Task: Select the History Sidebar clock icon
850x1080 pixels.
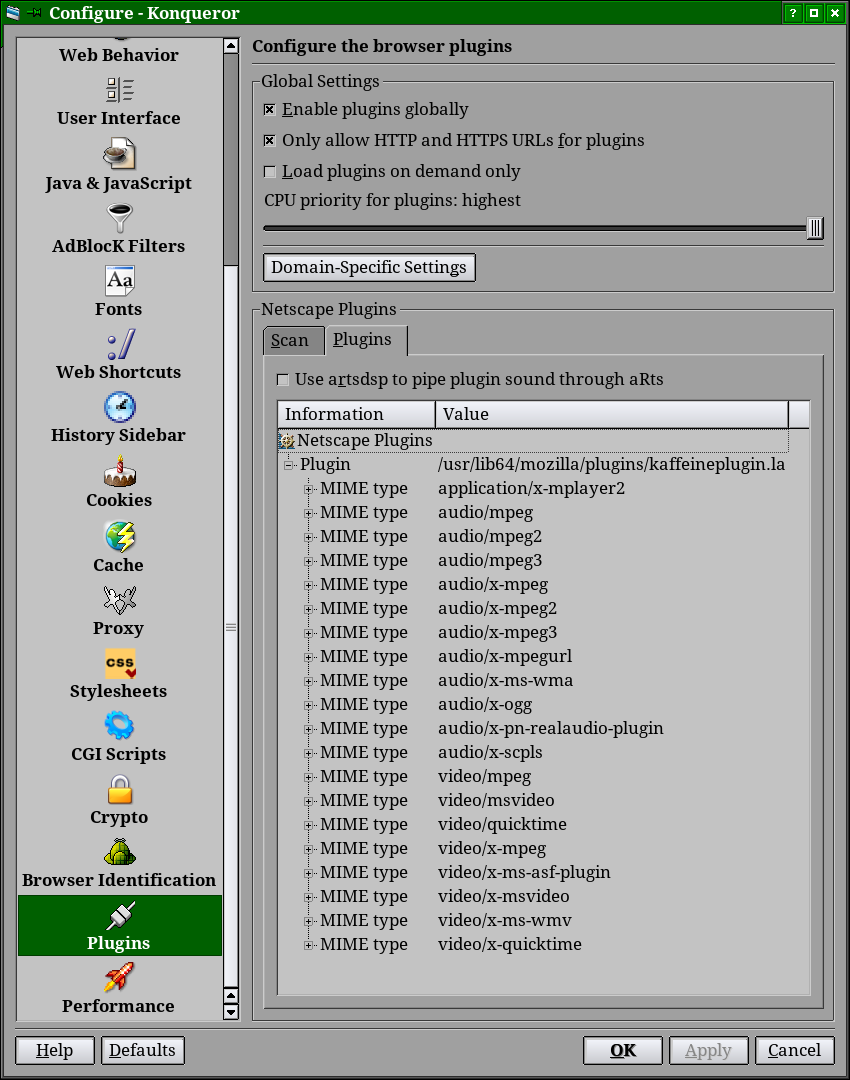Action: [120, 407]
